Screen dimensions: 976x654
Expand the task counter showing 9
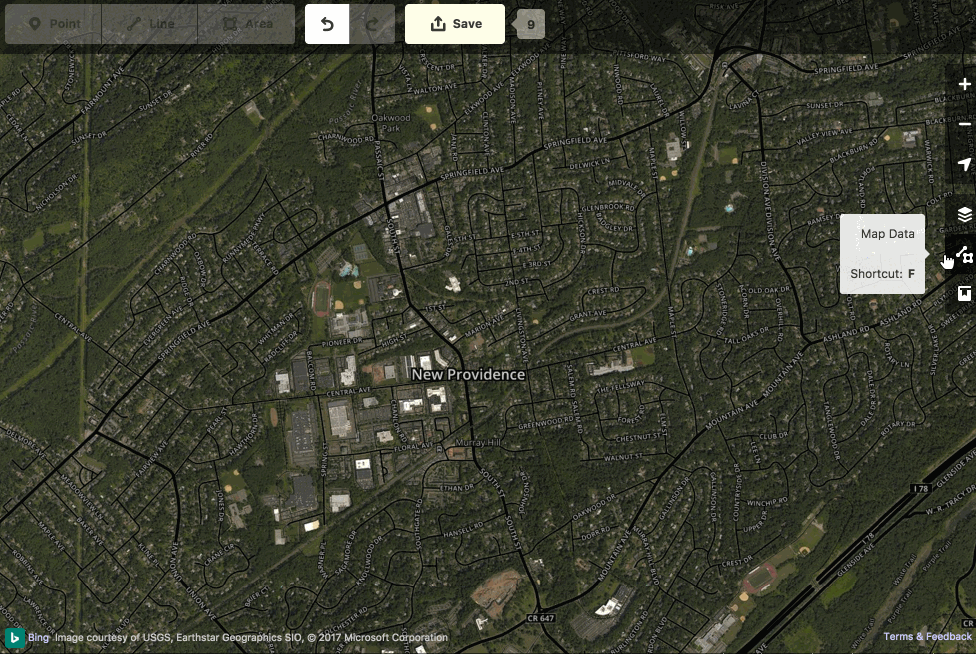(x=529, y=23)
